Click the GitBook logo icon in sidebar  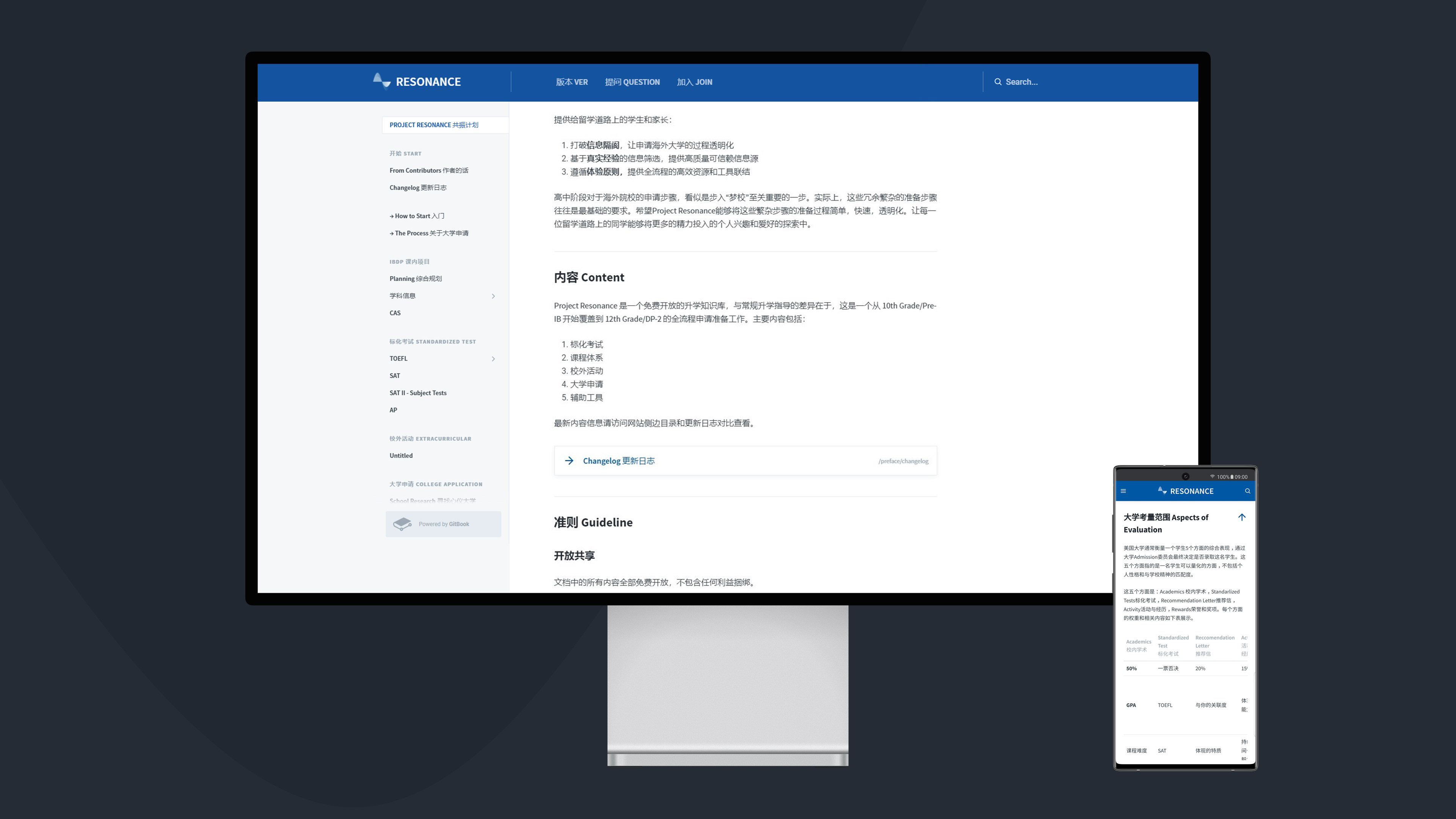tap(402, 524)
